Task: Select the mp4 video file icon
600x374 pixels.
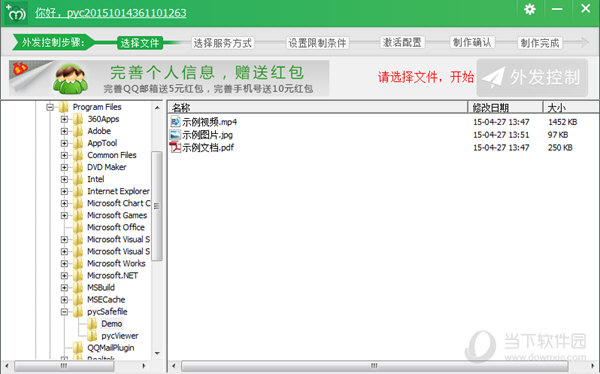Action: (x=175, y=122)
